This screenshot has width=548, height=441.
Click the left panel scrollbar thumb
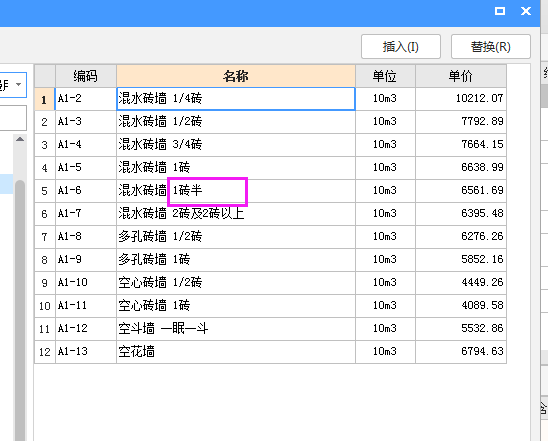(20, 310)
